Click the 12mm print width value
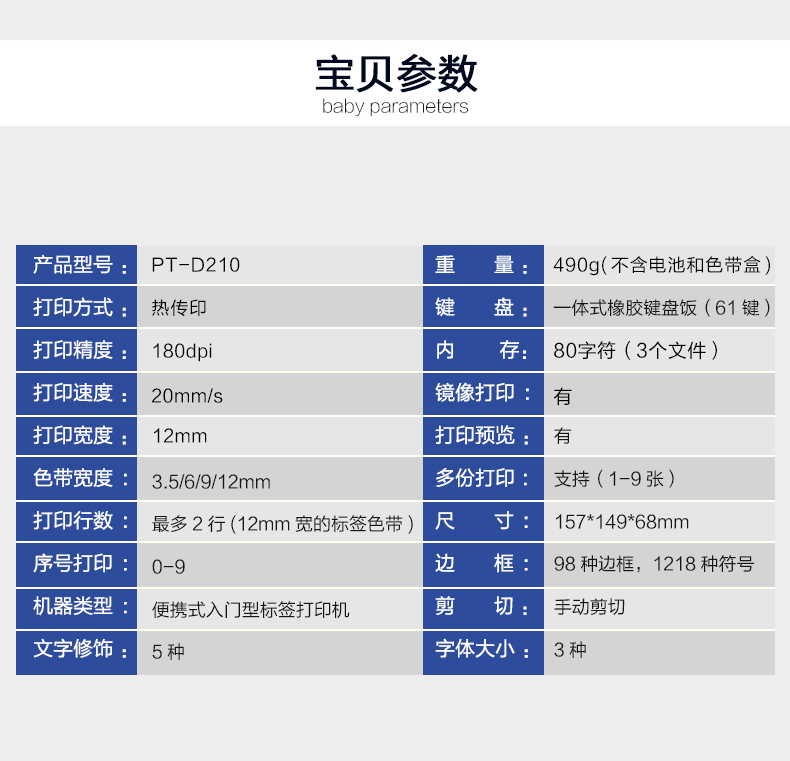 click(x=180, y=436)
